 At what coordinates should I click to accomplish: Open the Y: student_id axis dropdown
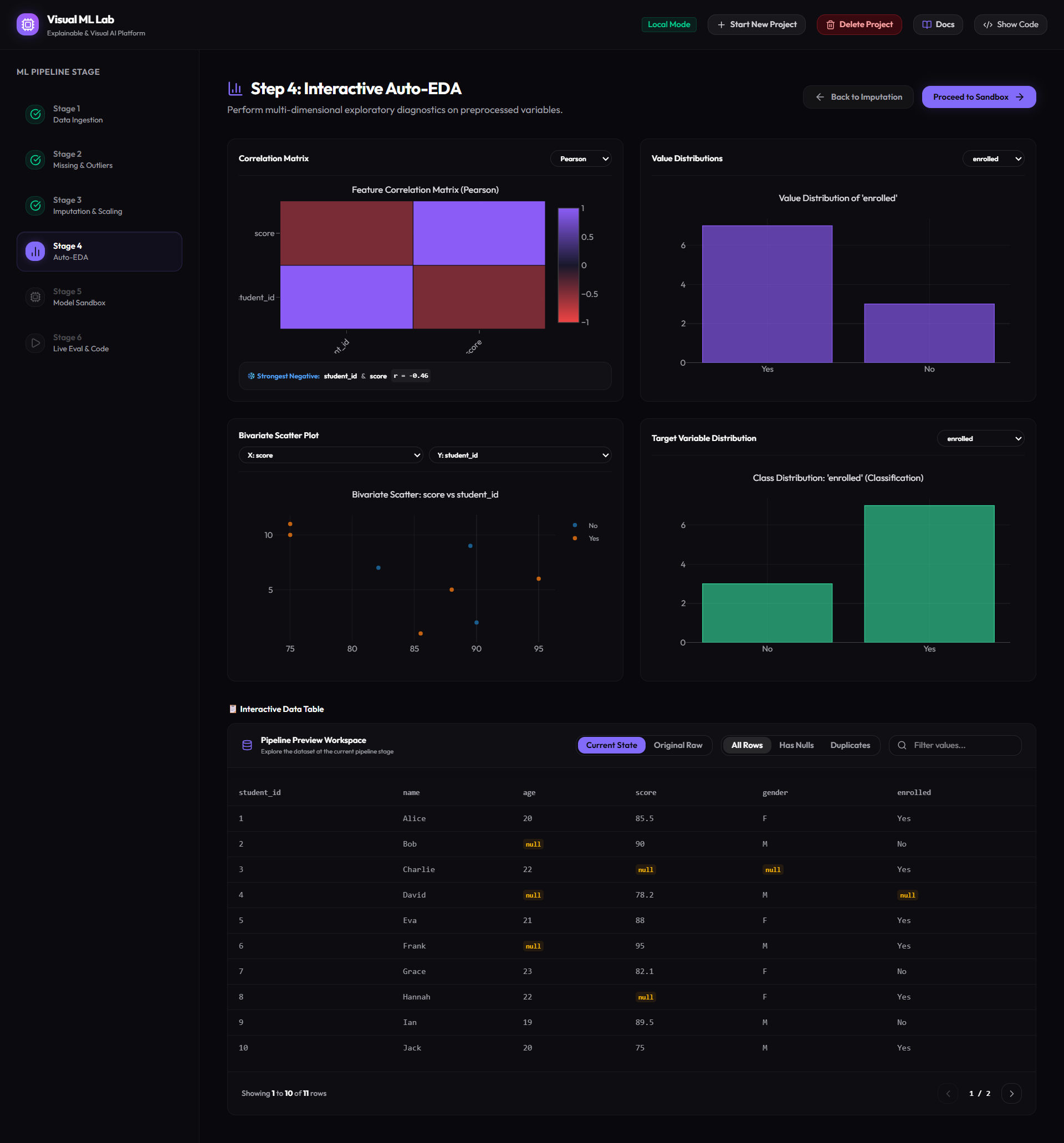520,455
